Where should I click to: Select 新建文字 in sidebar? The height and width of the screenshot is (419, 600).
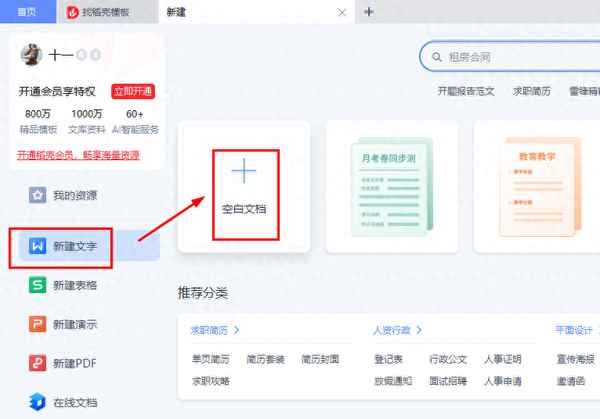tap(89, 246)
